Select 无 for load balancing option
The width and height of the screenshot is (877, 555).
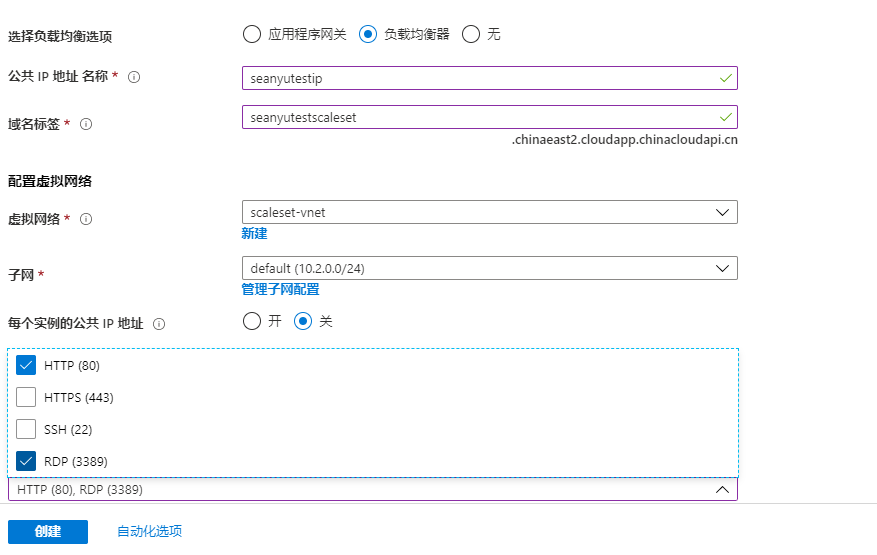tap(471, 34)
